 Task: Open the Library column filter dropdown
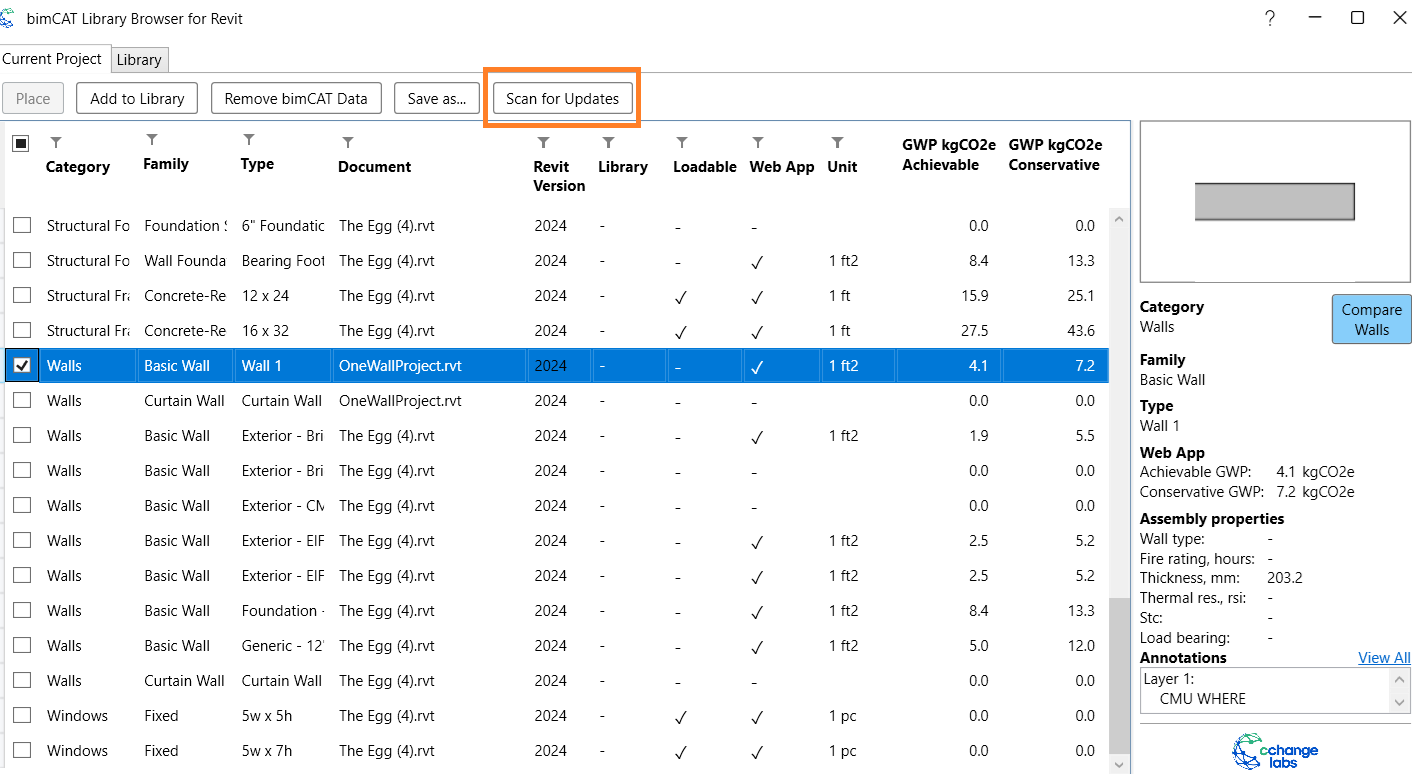(608, 142)
